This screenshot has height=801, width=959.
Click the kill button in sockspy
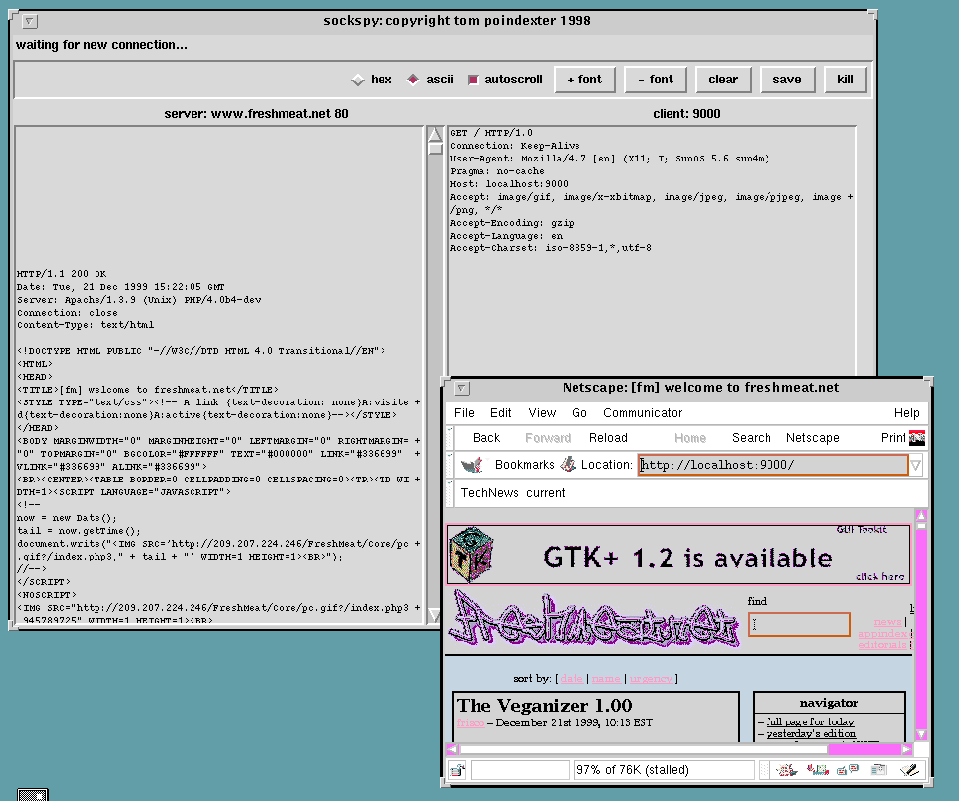pyautogui.click(x=845, y=79)
